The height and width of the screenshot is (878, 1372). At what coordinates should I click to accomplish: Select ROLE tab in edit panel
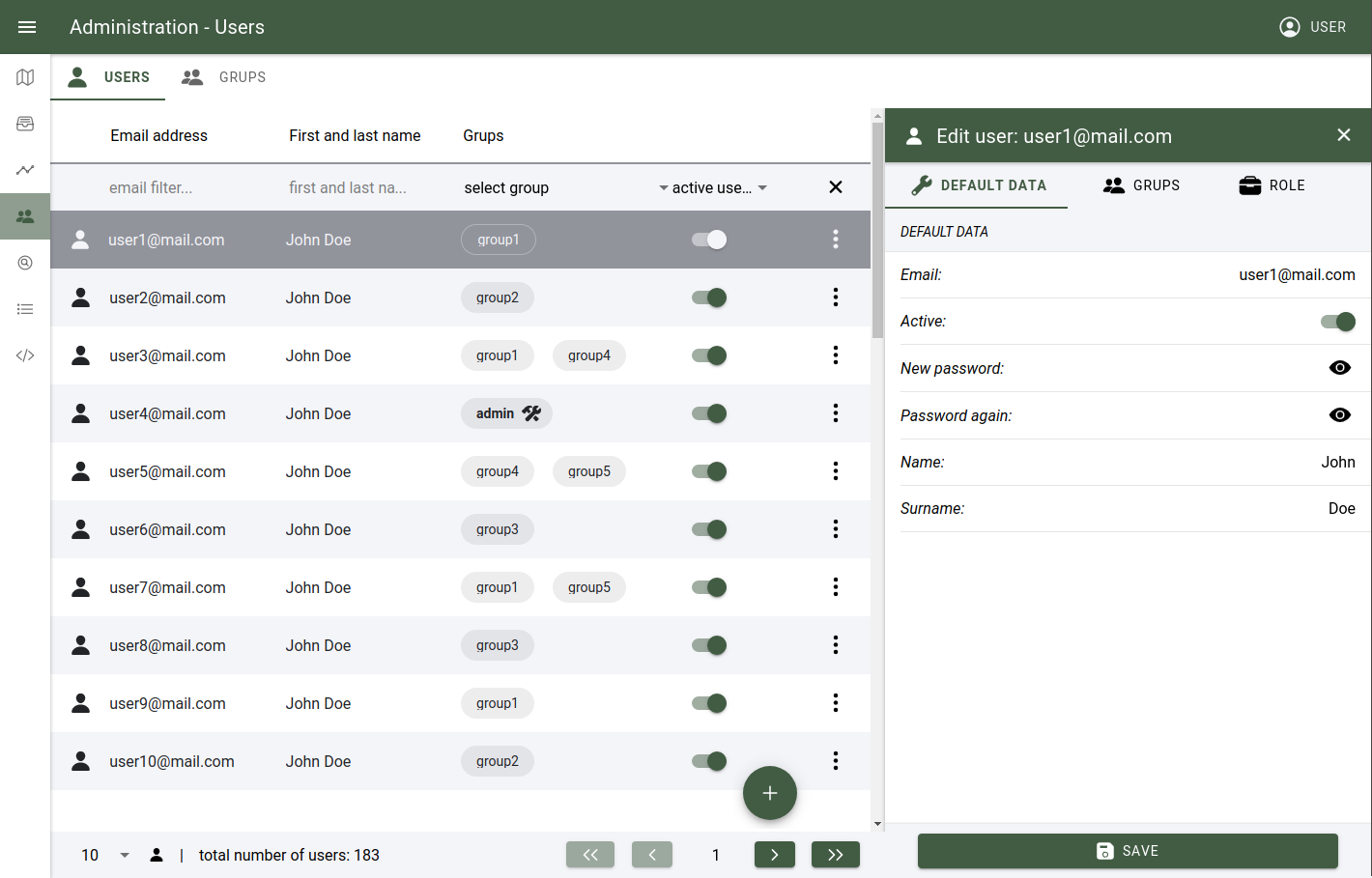(1272, 185)
